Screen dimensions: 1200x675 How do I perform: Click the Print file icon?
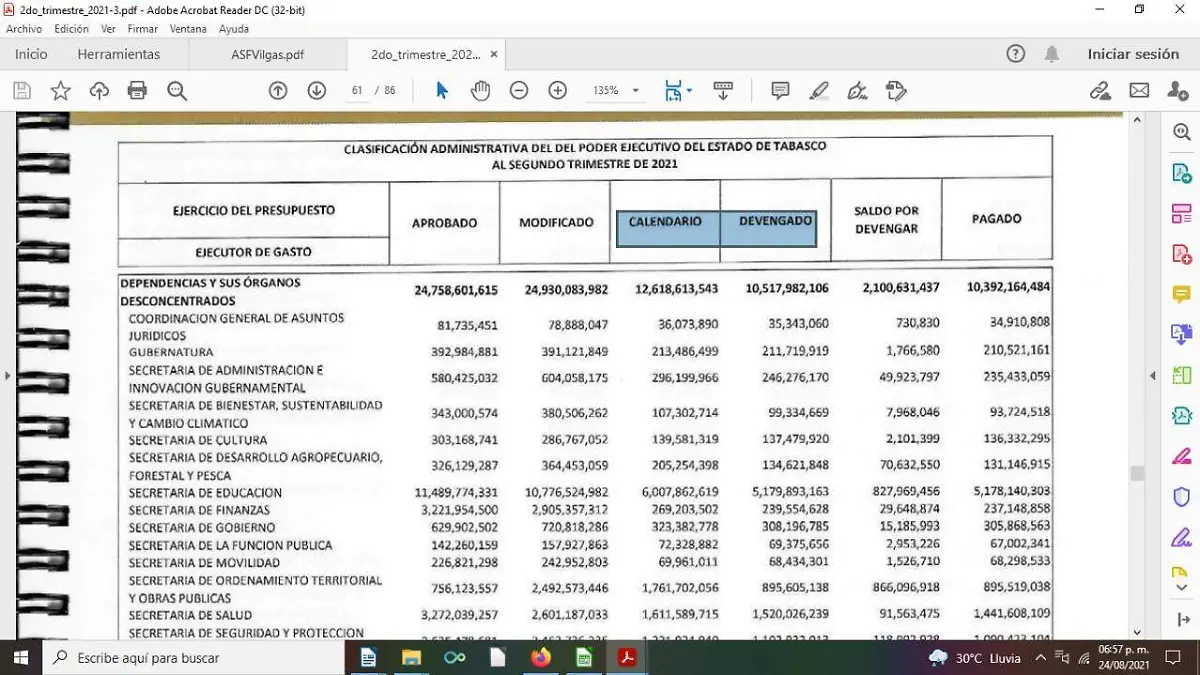pyautogui.click(x=137, y=91)
